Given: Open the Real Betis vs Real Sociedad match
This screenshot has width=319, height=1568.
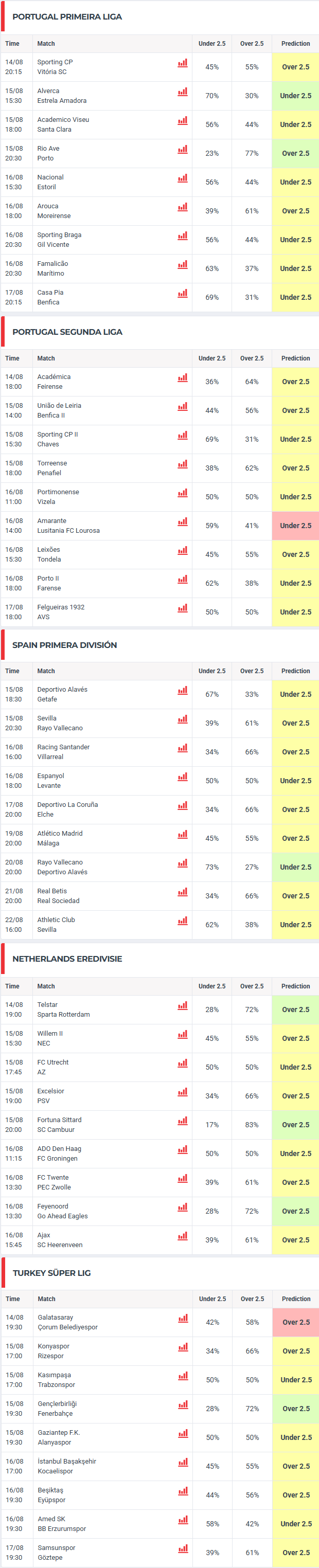Looking at the screenshot, I should pos(159,896).
